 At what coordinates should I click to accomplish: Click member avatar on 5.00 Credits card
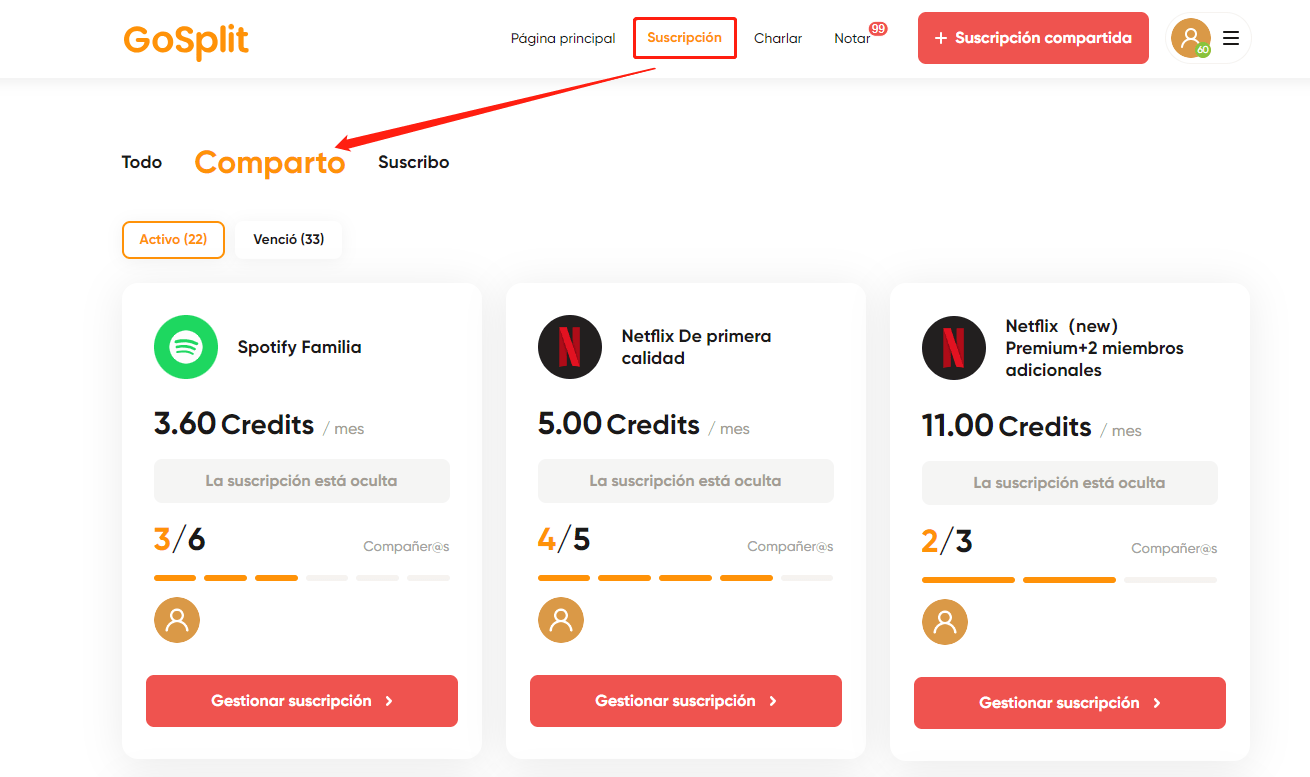[561, 620]
